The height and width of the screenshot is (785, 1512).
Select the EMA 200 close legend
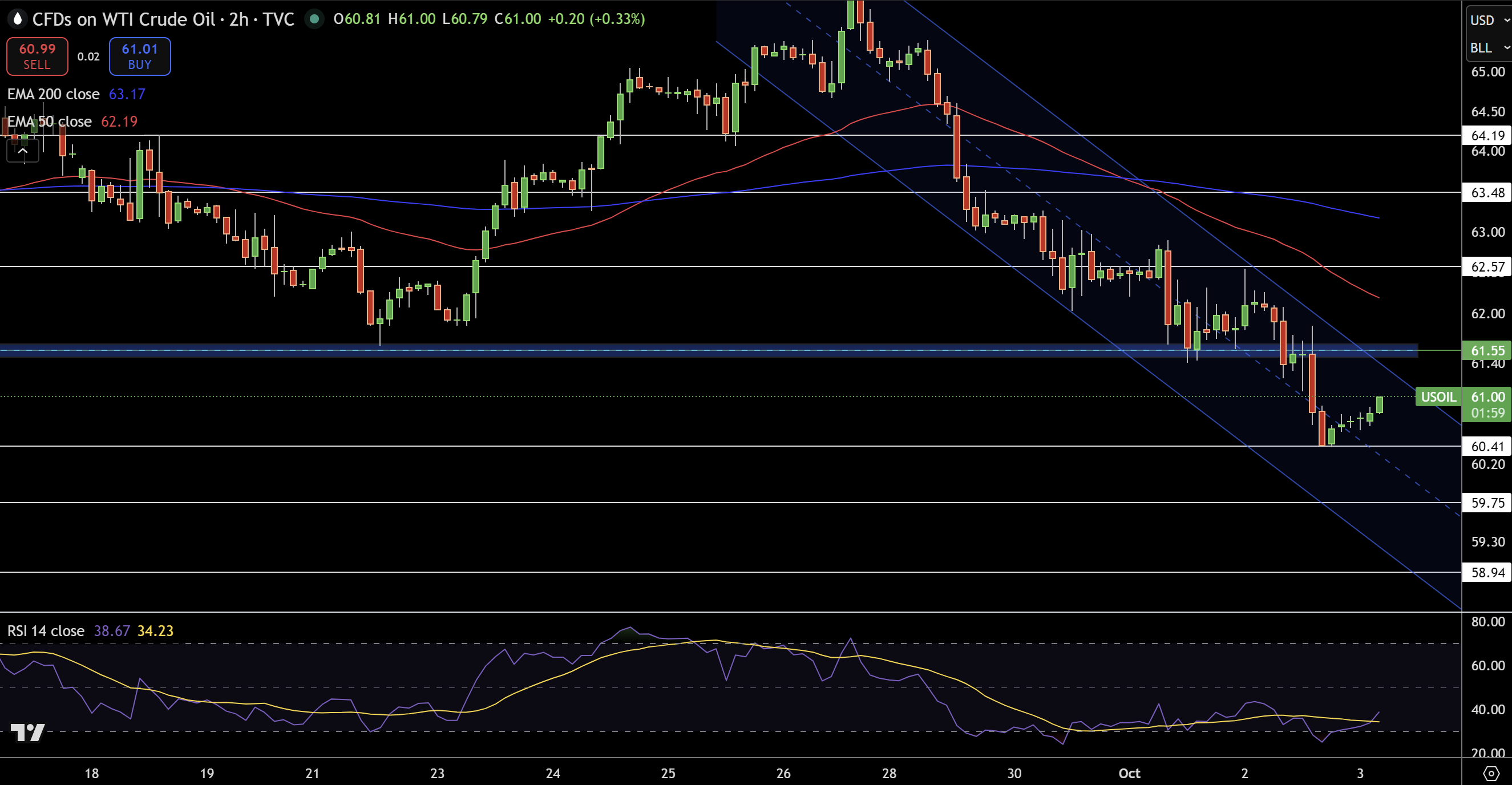(x=54, y=95)
